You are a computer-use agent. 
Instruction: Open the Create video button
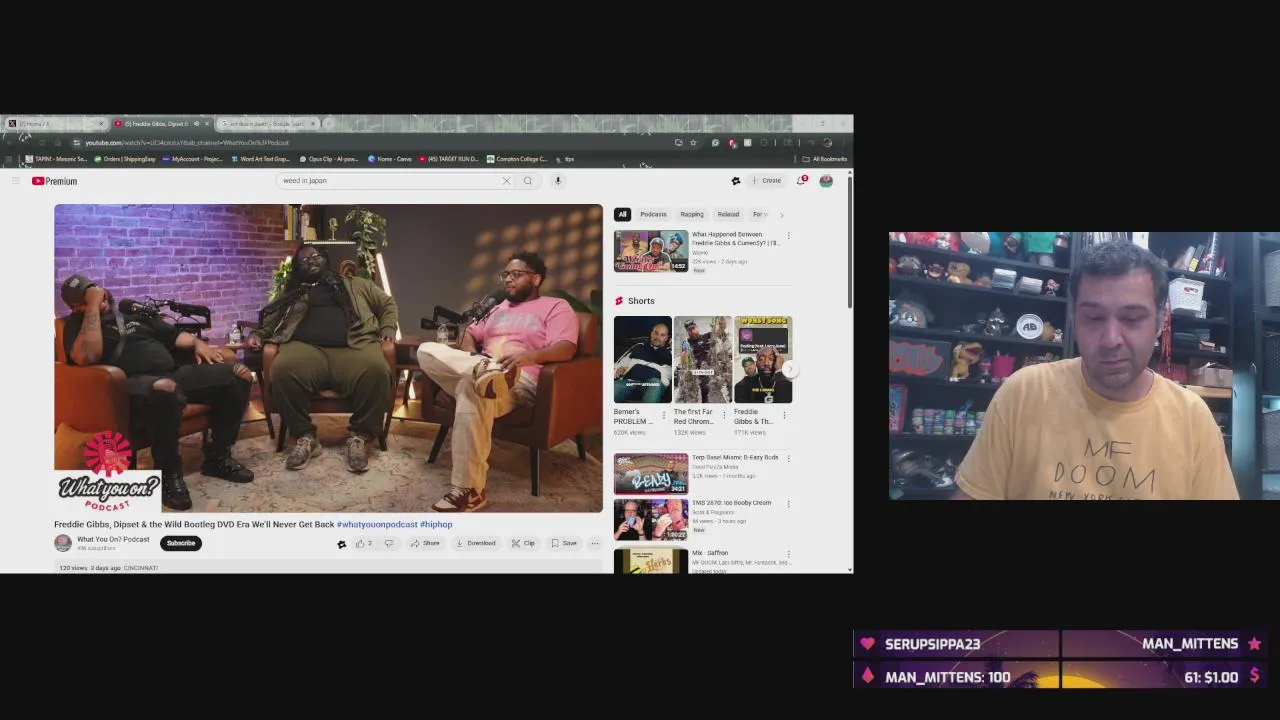pos(767,181)
